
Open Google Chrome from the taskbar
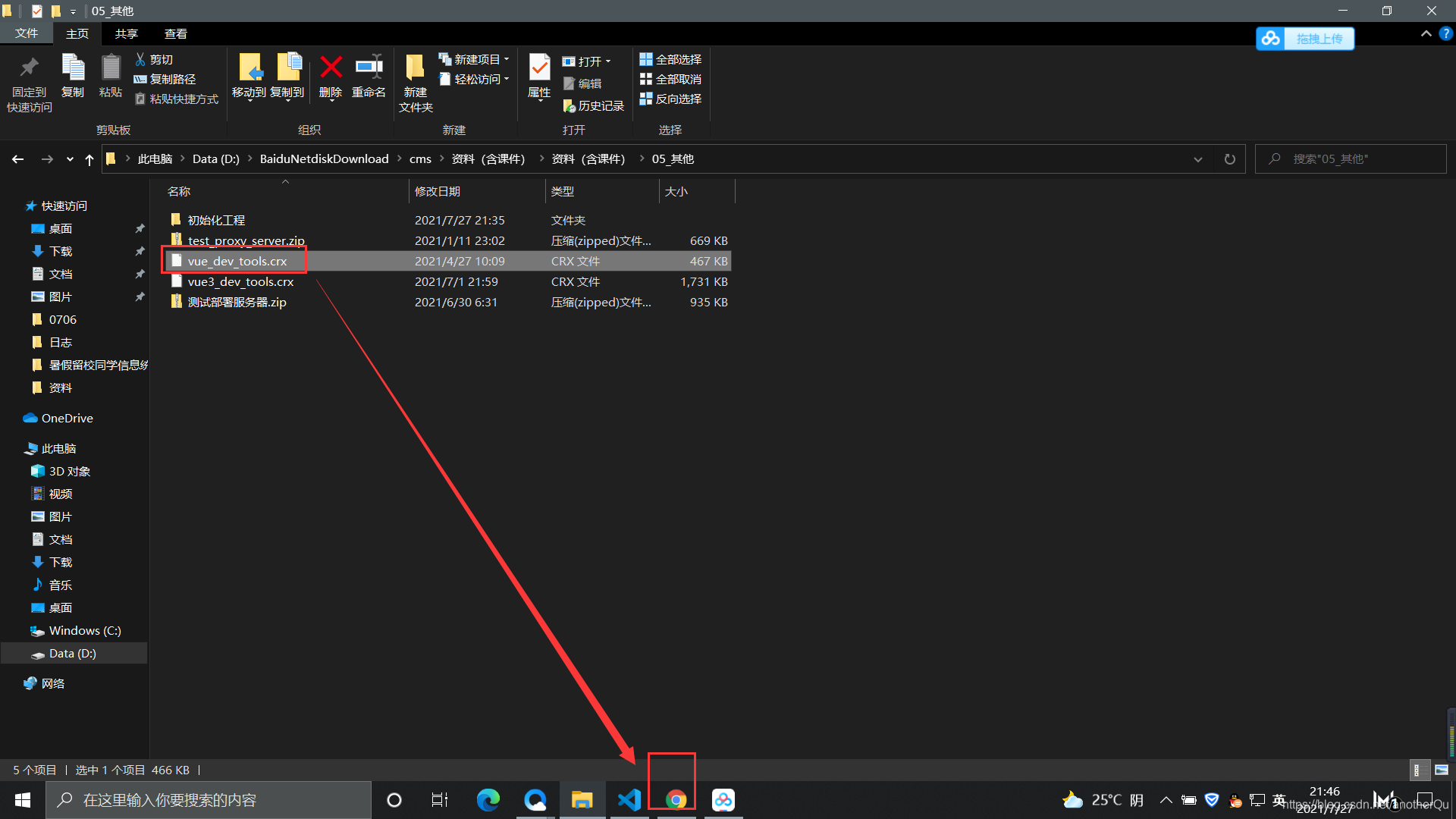click(x=676, y=800)
